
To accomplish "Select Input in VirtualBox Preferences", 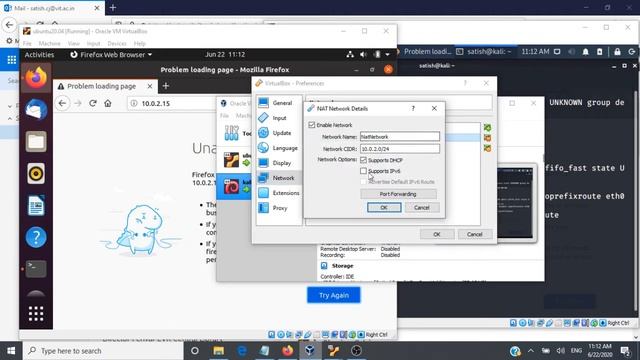I will tap(279, 118).
